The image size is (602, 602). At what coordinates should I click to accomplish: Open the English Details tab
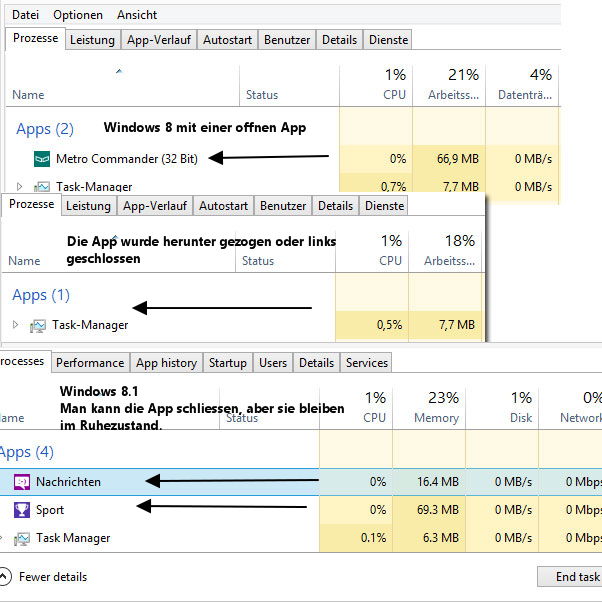click(316, 363)
